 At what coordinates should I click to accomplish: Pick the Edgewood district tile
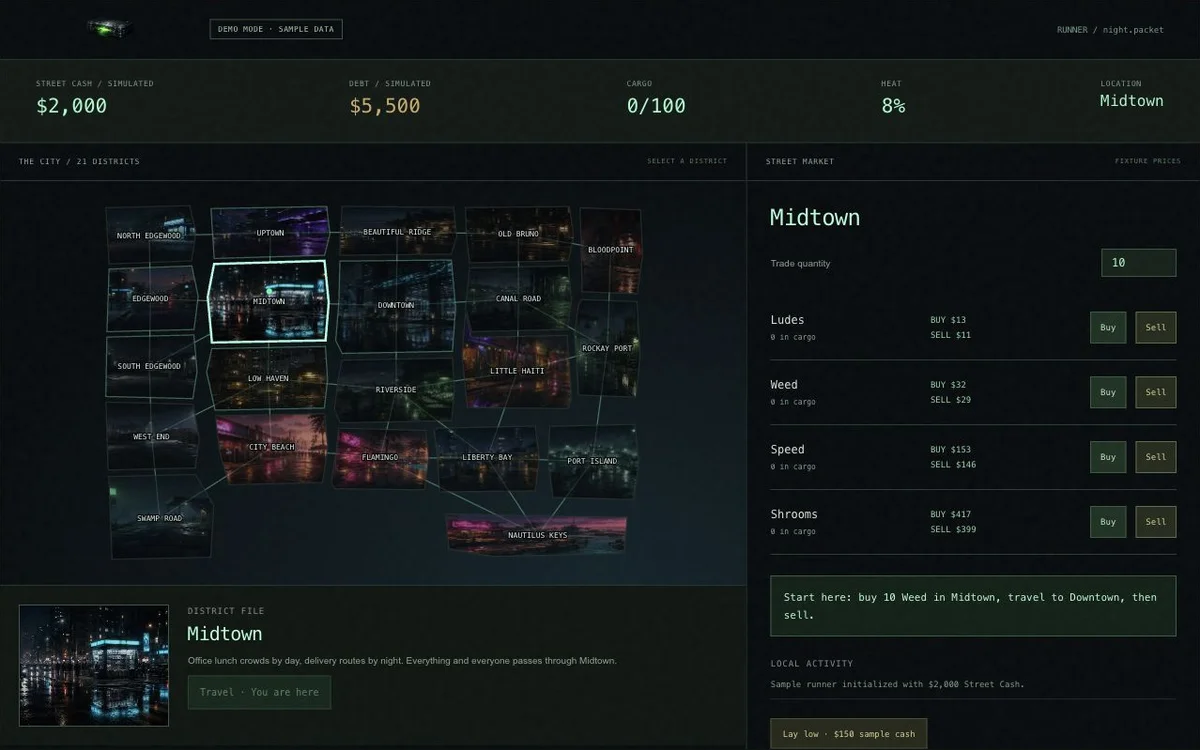tap(151, 298)
